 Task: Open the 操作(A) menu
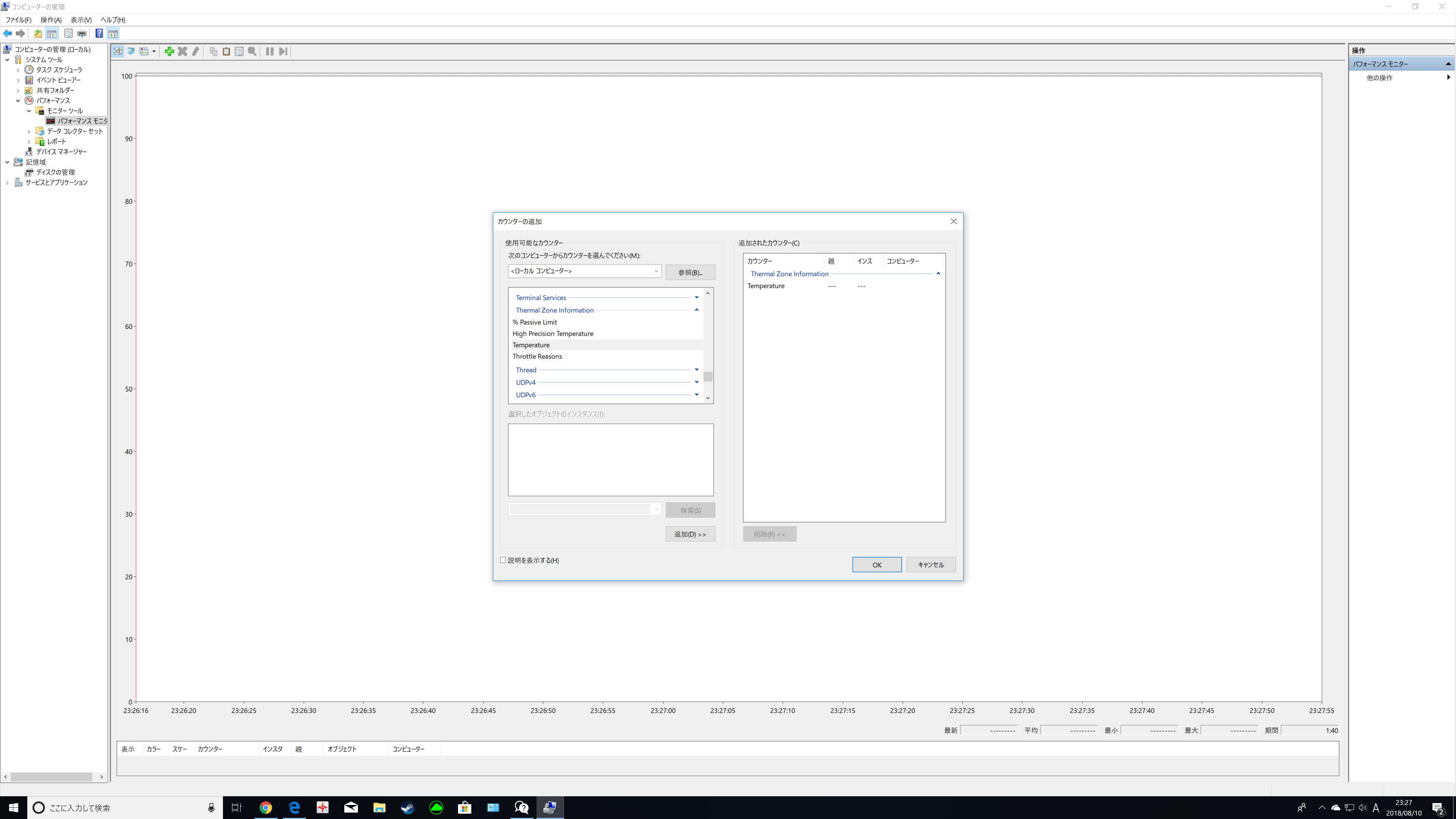tap(51, 20)
